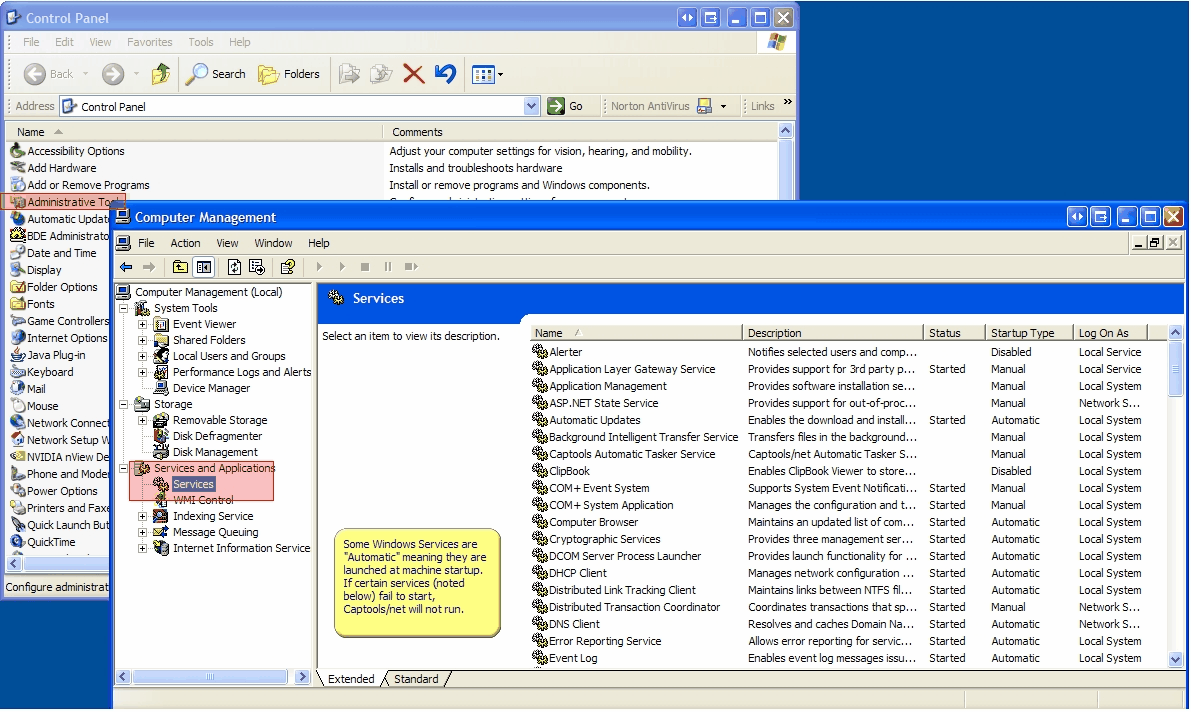The image size is (1191, 712).
Task: Click the Up One Level folder icon
Action: [180, 266]
